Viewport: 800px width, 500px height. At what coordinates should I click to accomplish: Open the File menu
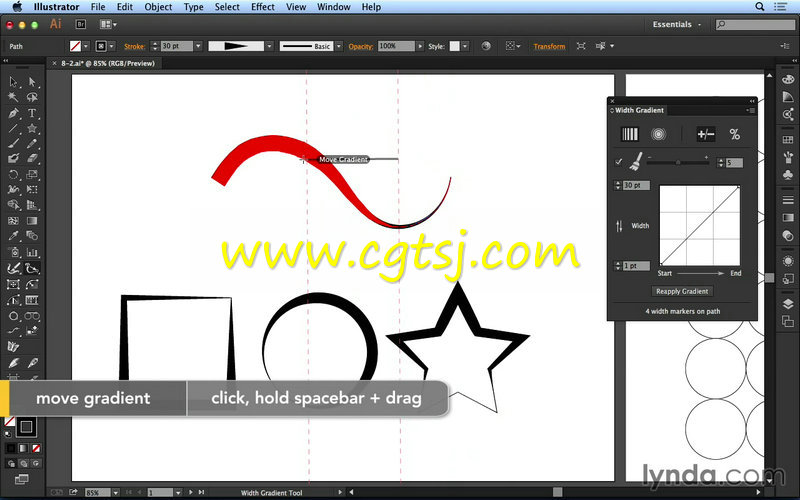pyautogui.click(x=97, y=7)
